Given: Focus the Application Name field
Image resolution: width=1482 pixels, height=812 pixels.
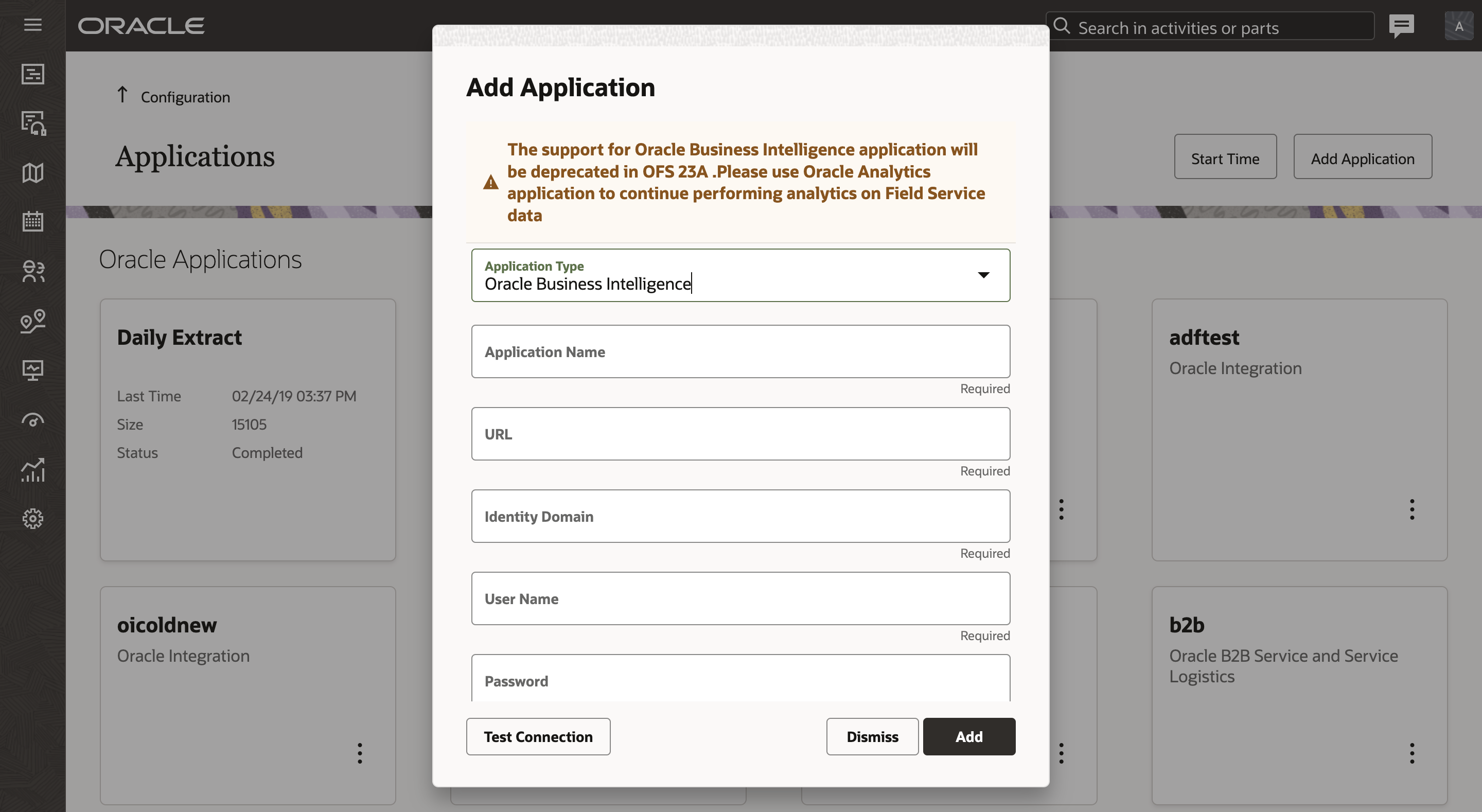Looking at the screenshot, I should 740,351.
